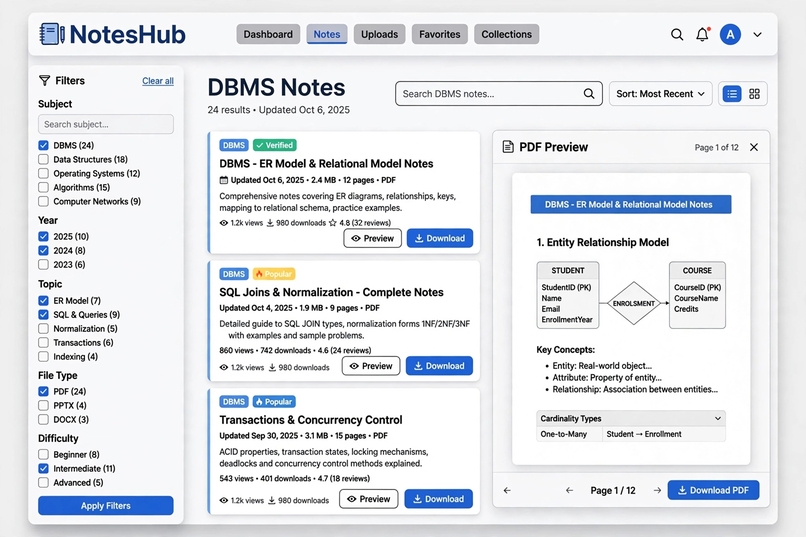Click the magnifier inside Search DBMS notes

(x=589, y=94)
